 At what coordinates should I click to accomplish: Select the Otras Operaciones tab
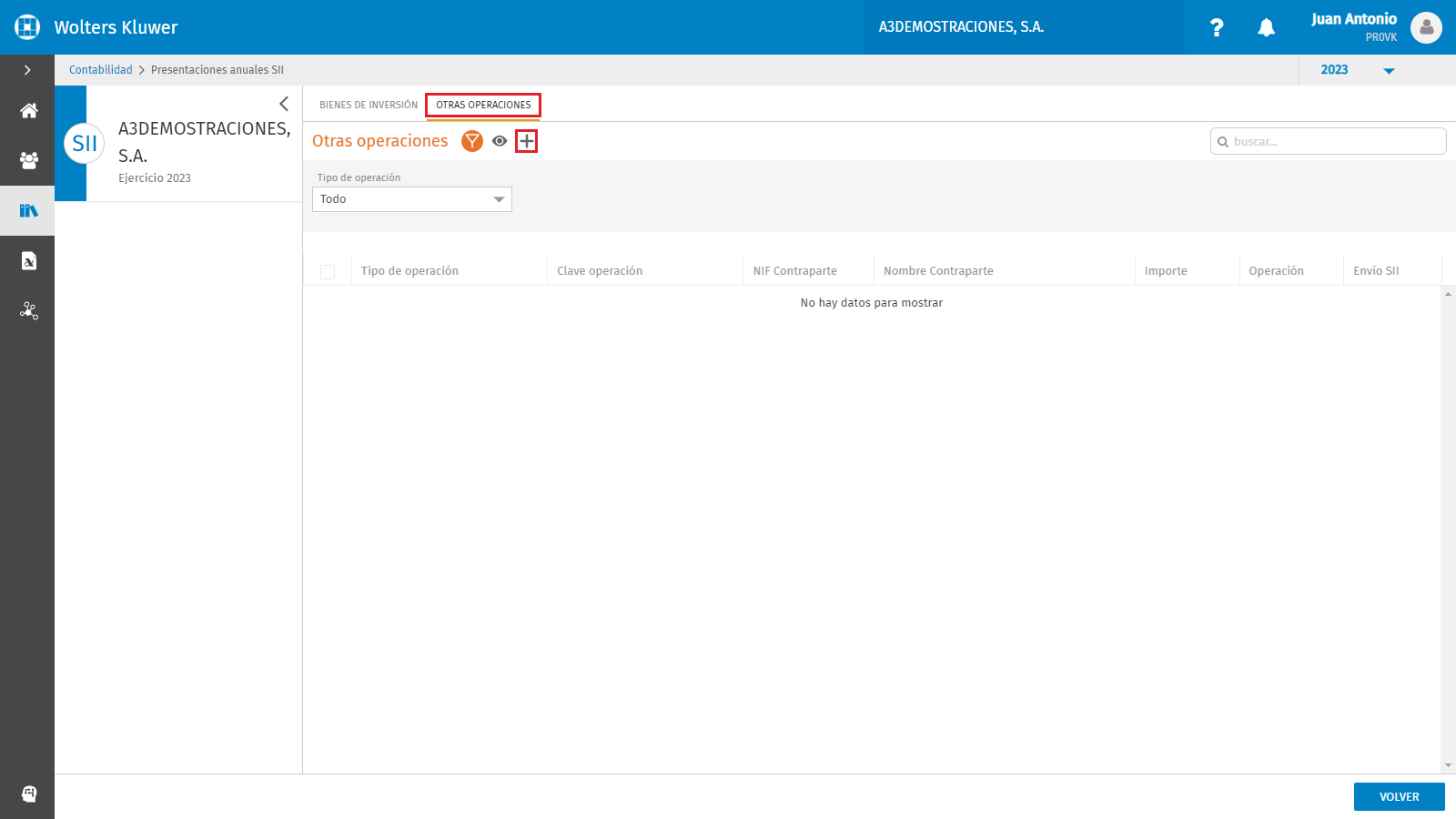[x=483, y=105]
